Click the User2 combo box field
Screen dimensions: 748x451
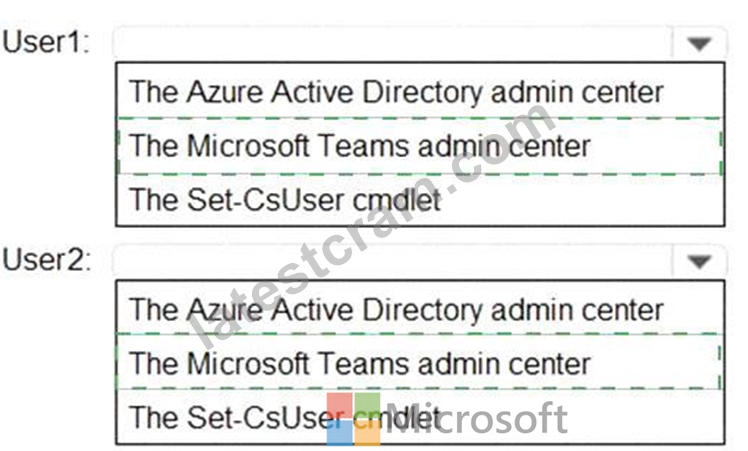click(420, 261)
